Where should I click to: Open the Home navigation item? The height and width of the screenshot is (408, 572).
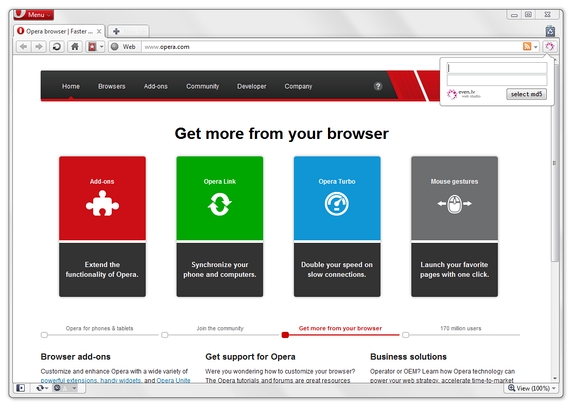click(x=71, y=86)
